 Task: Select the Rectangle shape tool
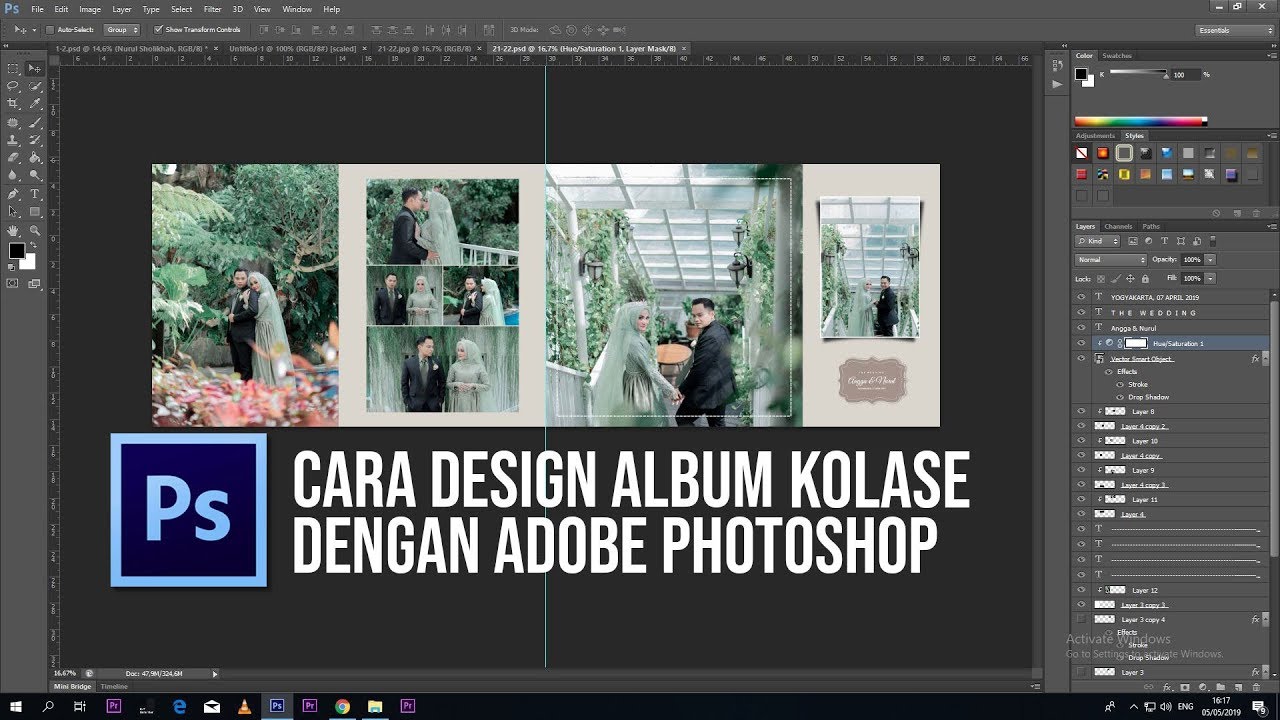coord(35,212)
